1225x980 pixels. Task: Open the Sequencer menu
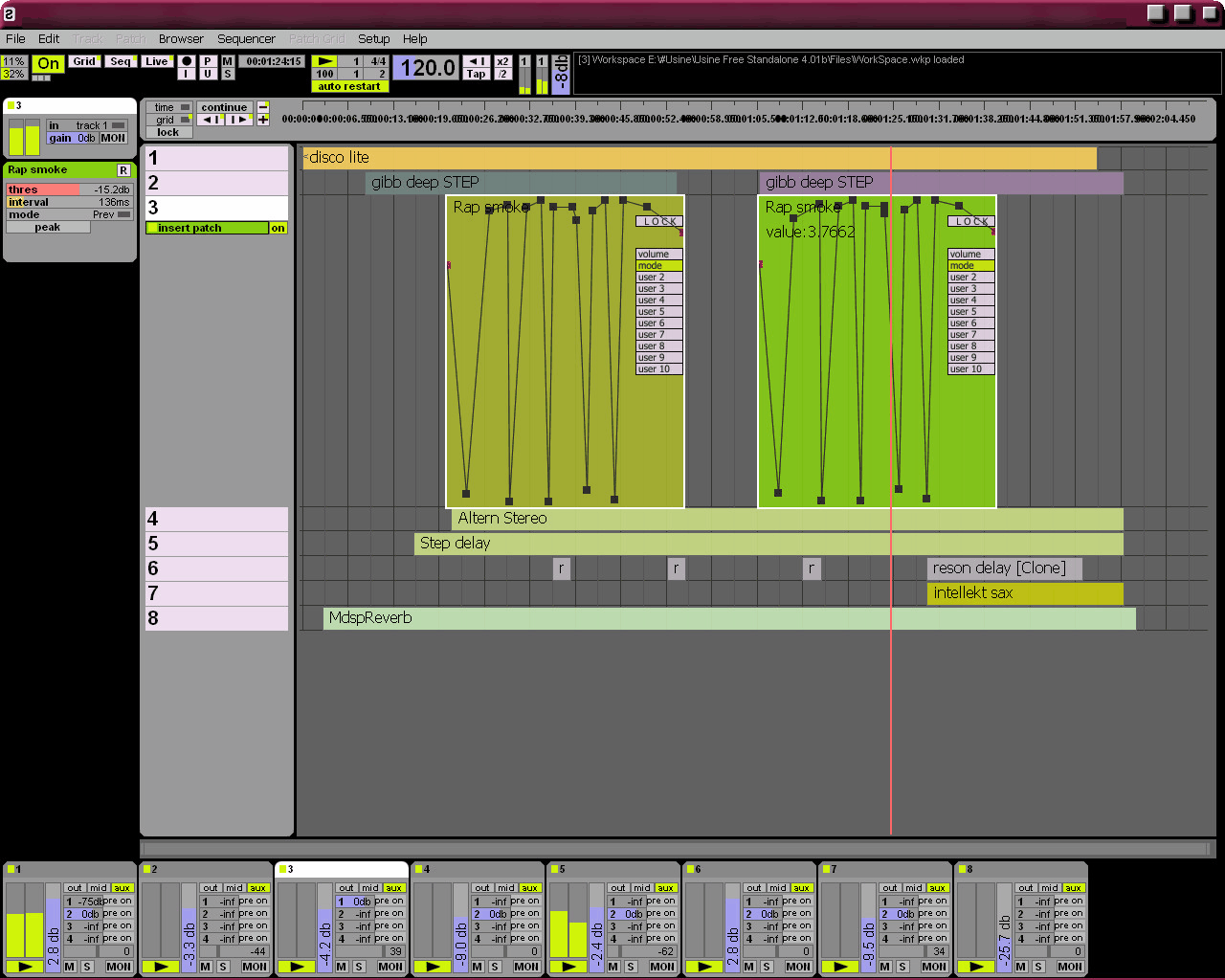tap(246, 39)
